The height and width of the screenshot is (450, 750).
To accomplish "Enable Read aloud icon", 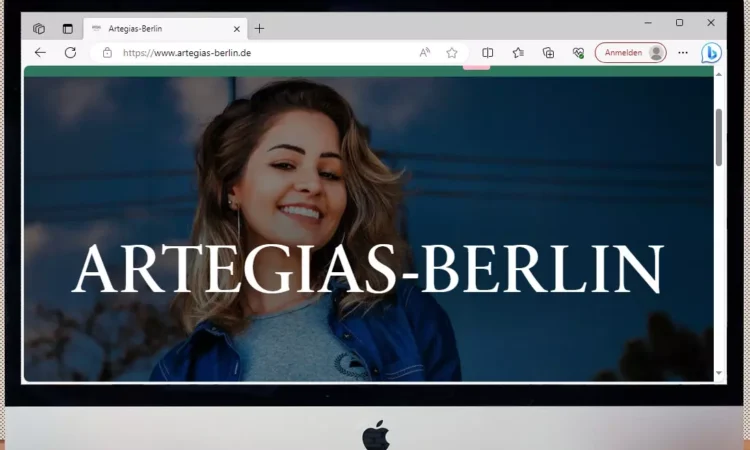I will (424, 53).
